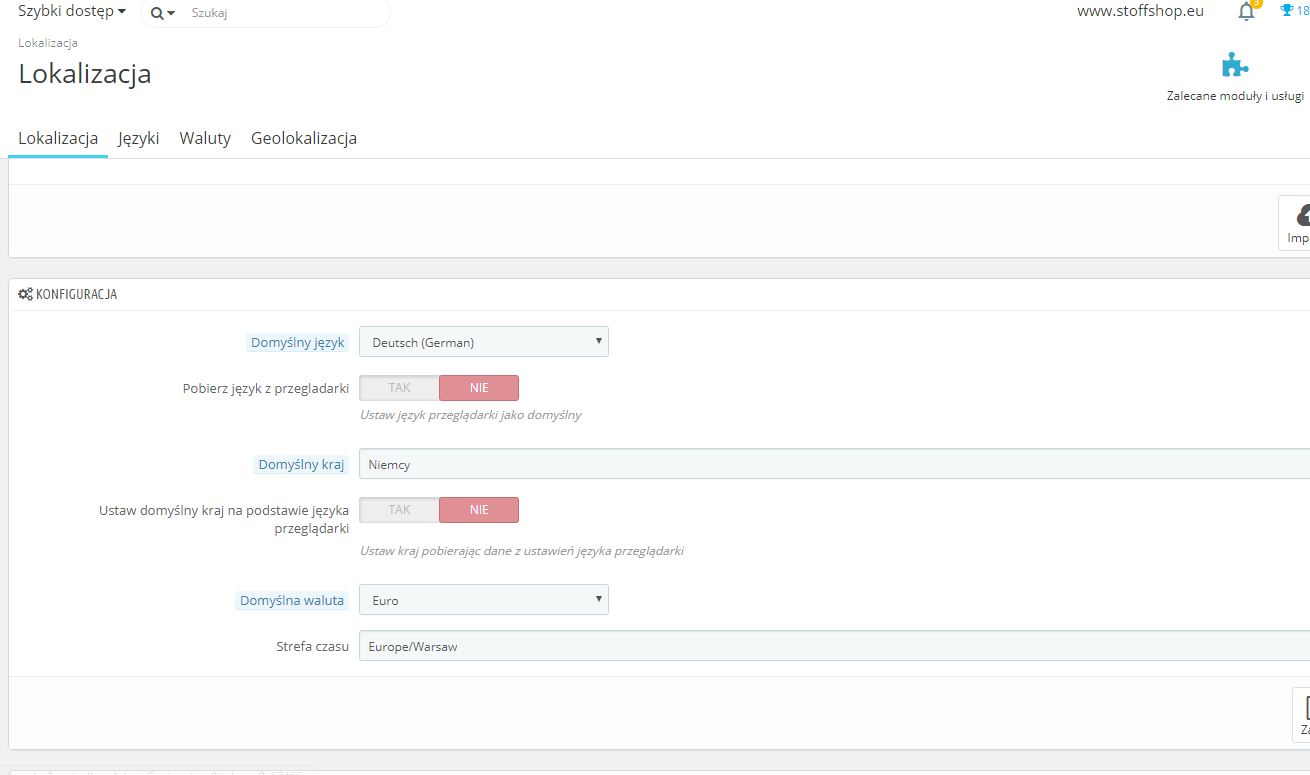Click the save button below Strefa czasu
The width and height of the screenshot is (1310, 775).
[x=1302, y=715]
